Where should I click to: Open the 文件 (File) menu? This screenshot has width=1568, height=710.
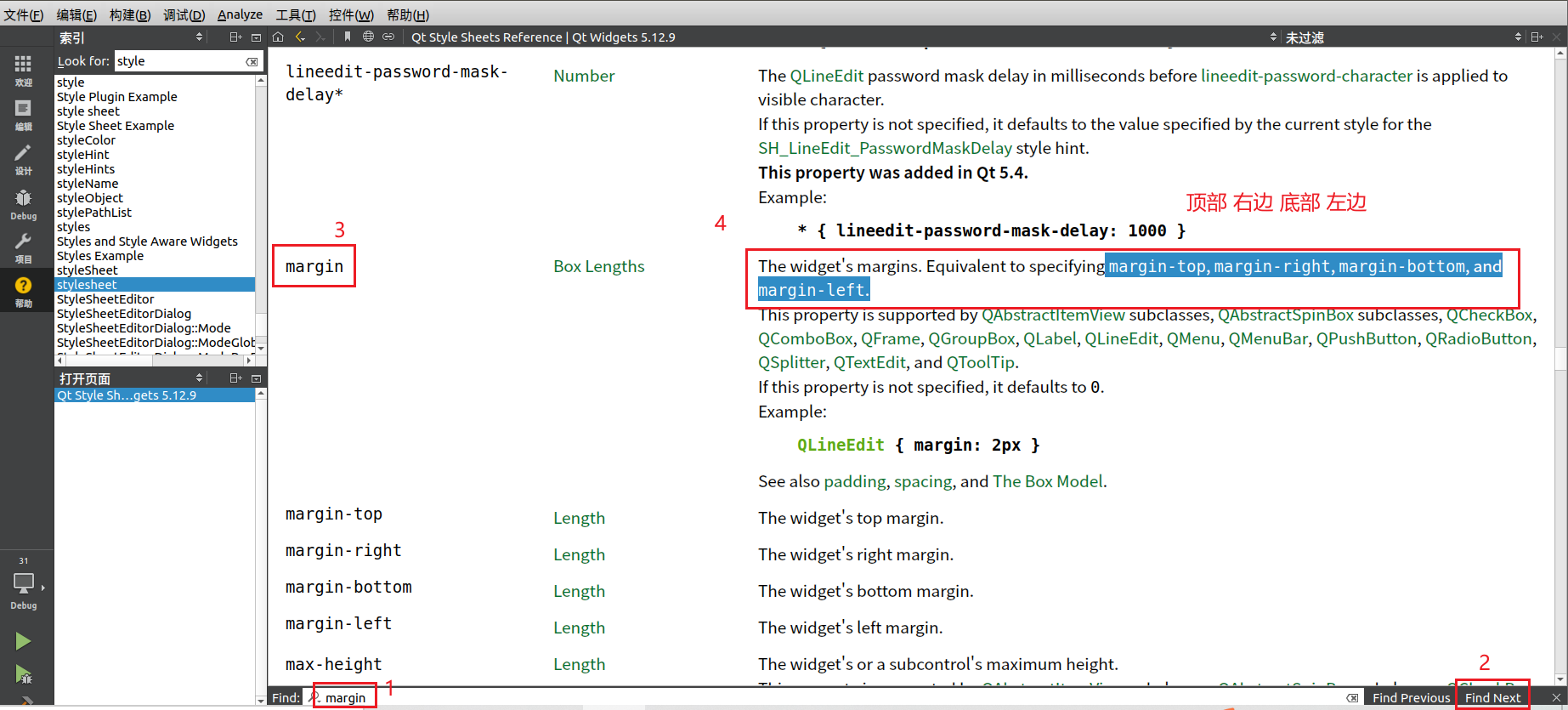click(23, 14)
